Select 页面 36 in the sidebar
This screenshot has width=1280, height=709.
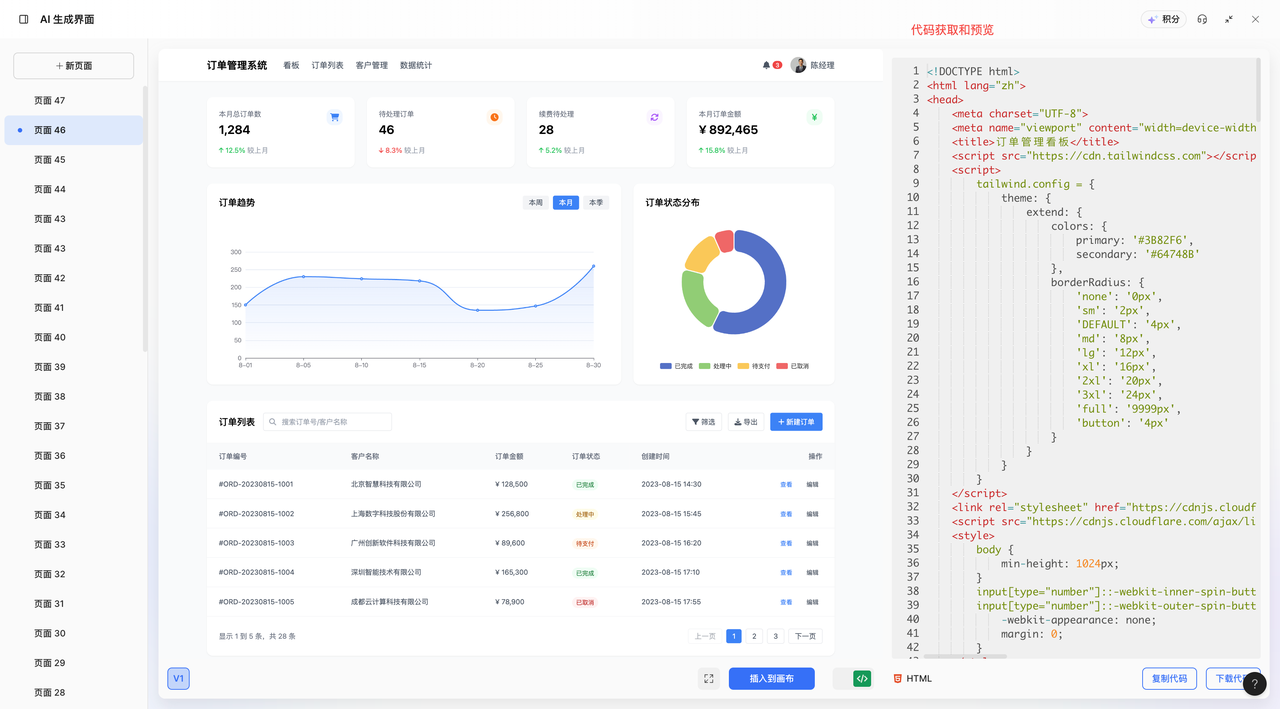point(74,455)
